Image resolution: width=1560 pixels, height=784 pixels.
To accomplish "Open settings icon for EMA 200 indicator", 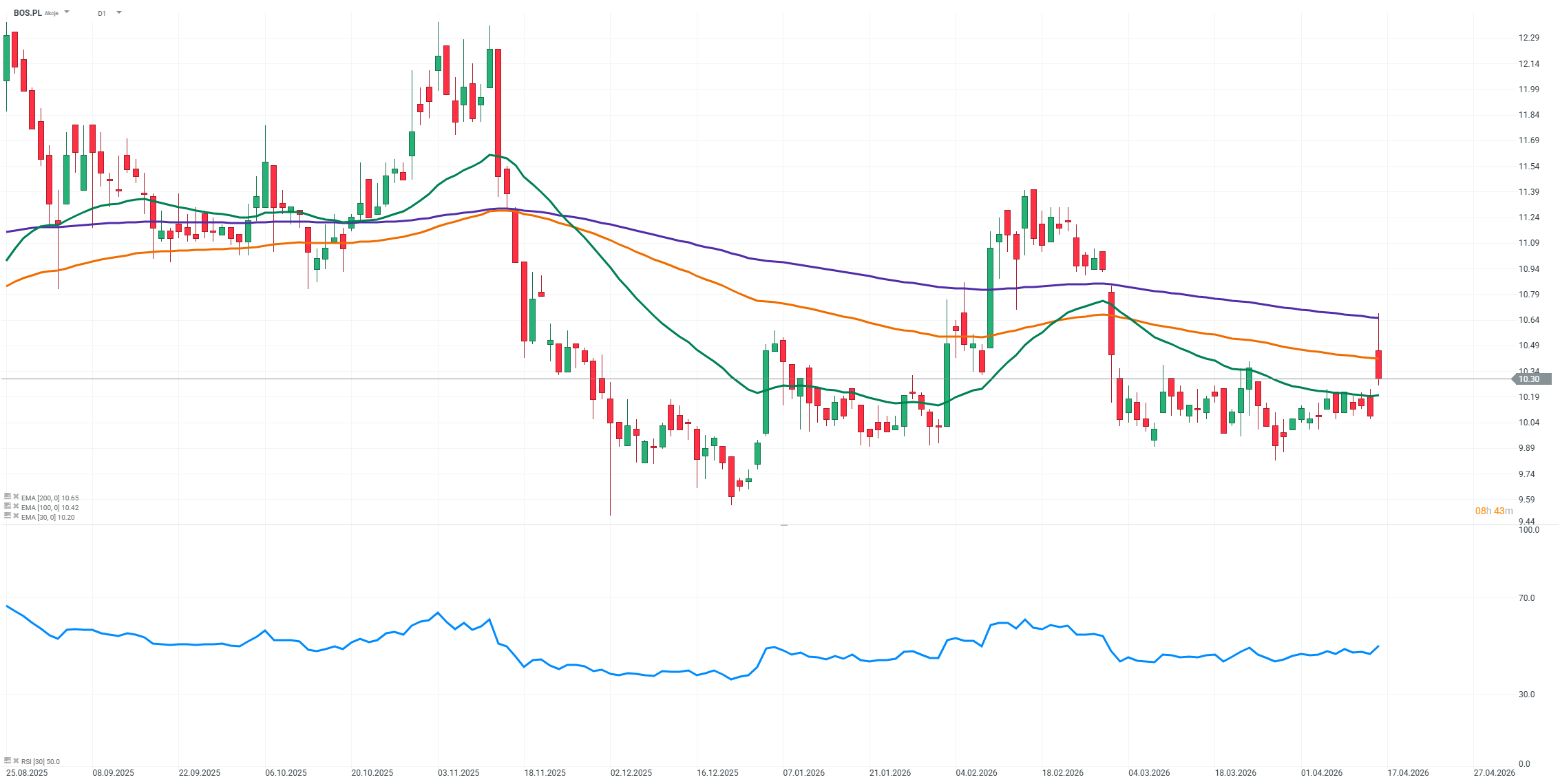I will click(x=8, y=496).
